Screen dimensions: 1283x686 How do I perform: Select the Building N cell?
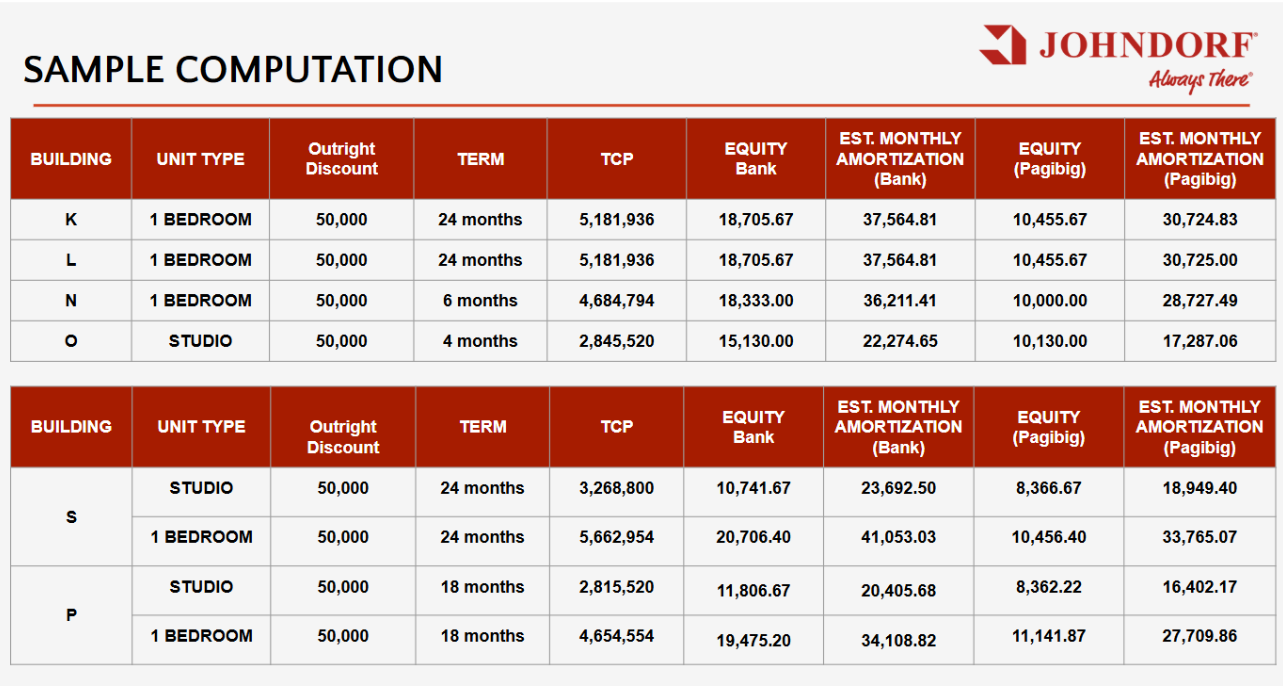(71, 300)
